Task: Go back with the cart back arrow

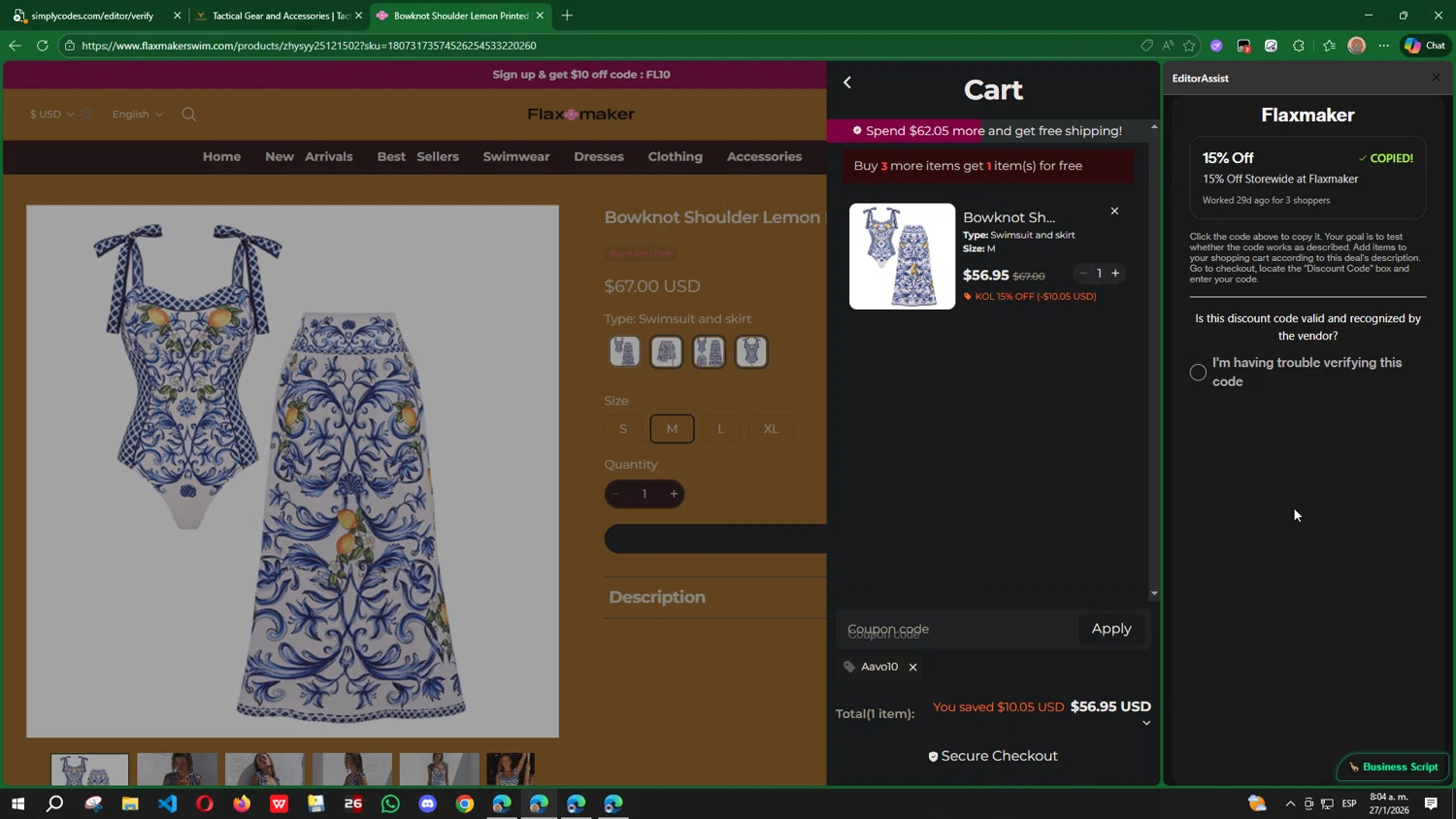Action: [x=847, y=82]
